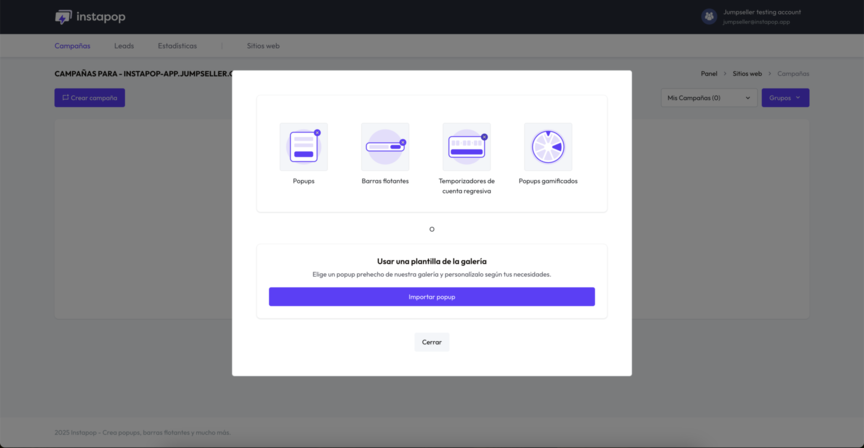Expand the Grupos dropdown button

[x=785, y=98]
